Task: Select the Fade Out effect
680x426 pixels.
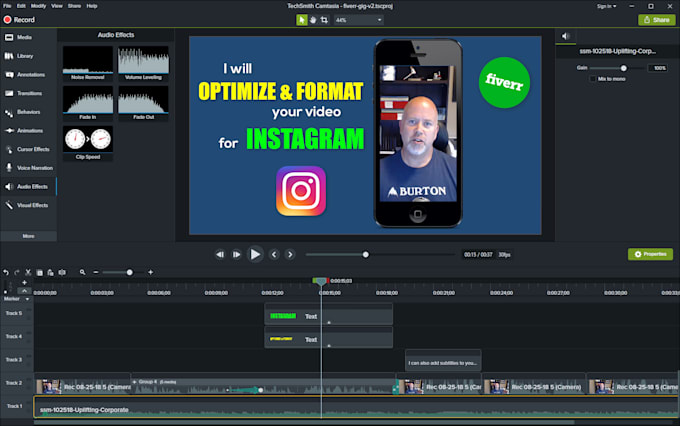Action: click(x=144, y=103)
